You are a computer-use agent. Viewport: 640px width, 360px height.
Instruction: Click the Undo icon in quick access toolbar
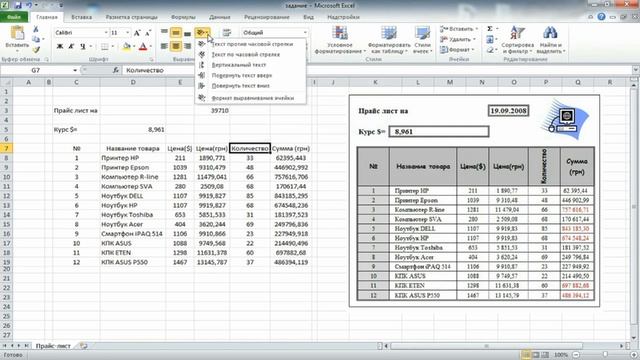coord(29,5)
